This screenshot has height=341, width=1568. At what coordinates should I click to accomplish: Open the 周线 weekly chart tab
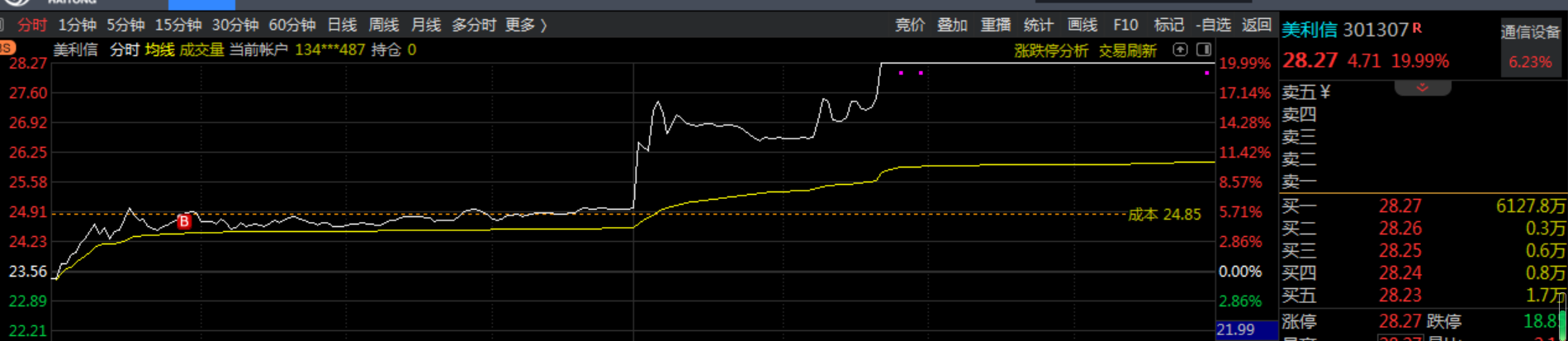[384, 25]
